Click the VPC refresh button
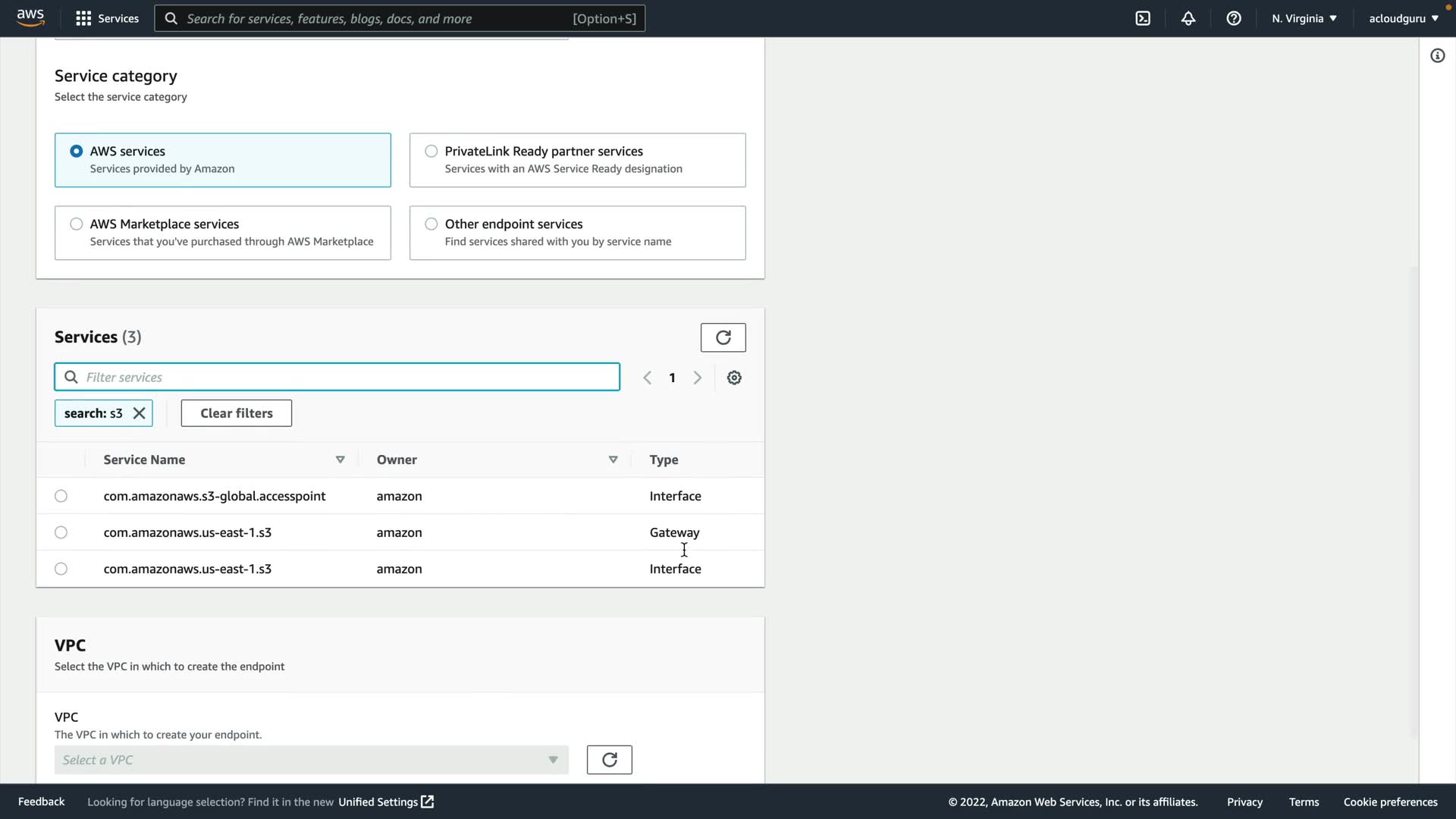1456x819 pixels. tap(609, 760)
